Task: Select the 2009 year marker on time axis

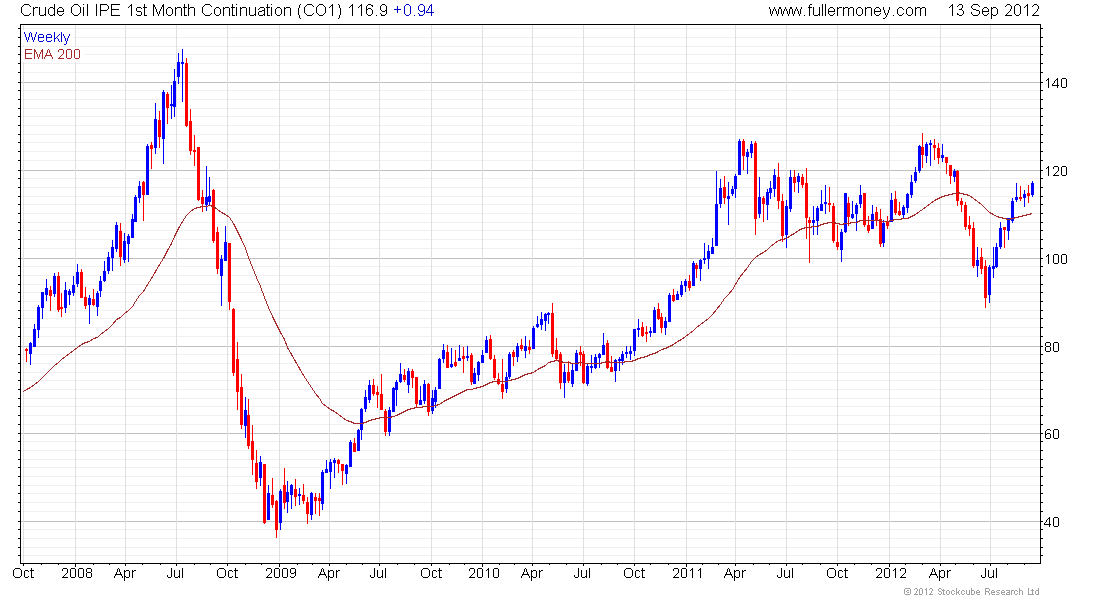Action: [x=280, y=574]
